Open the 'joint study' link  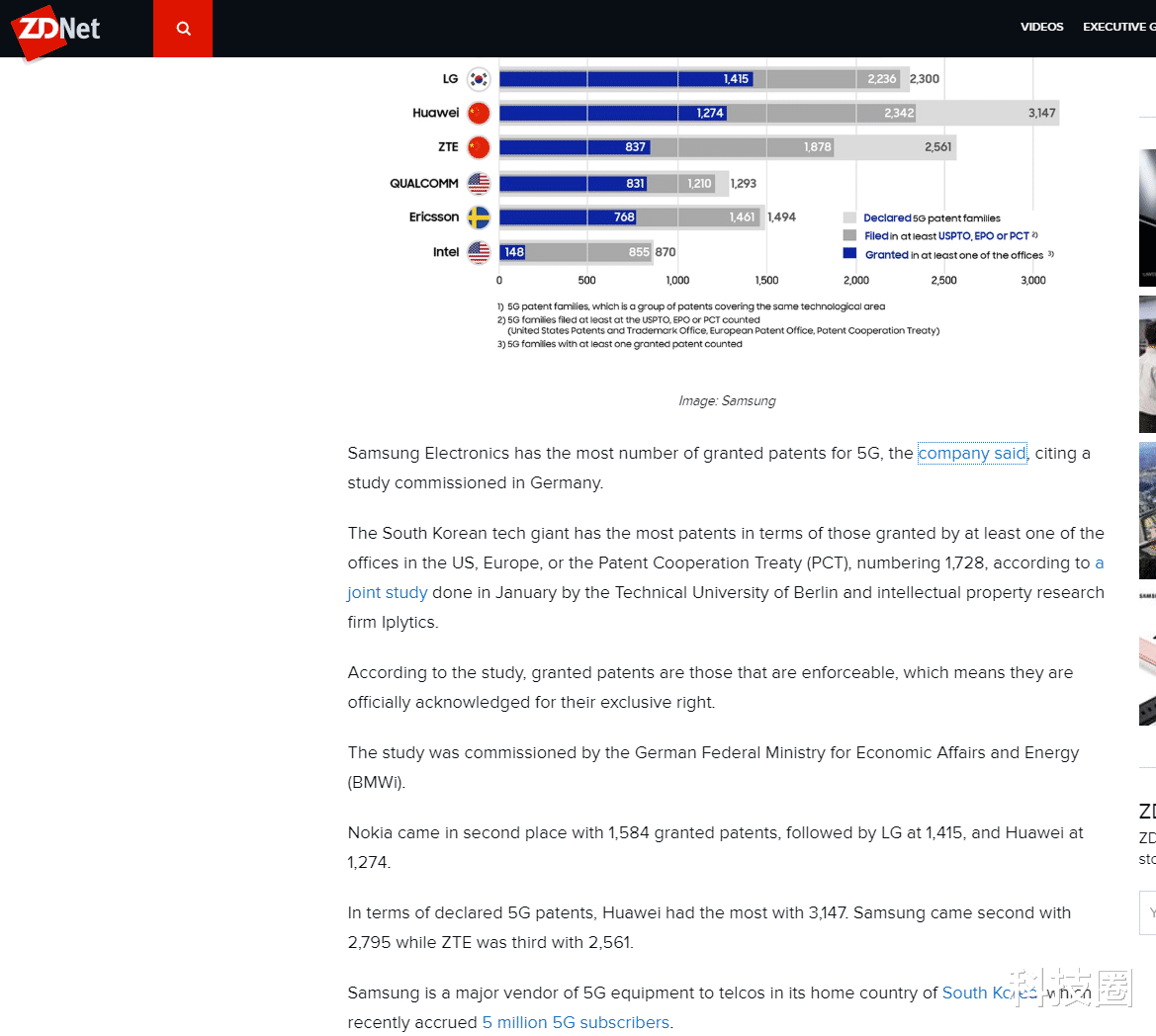pos(387,592)
